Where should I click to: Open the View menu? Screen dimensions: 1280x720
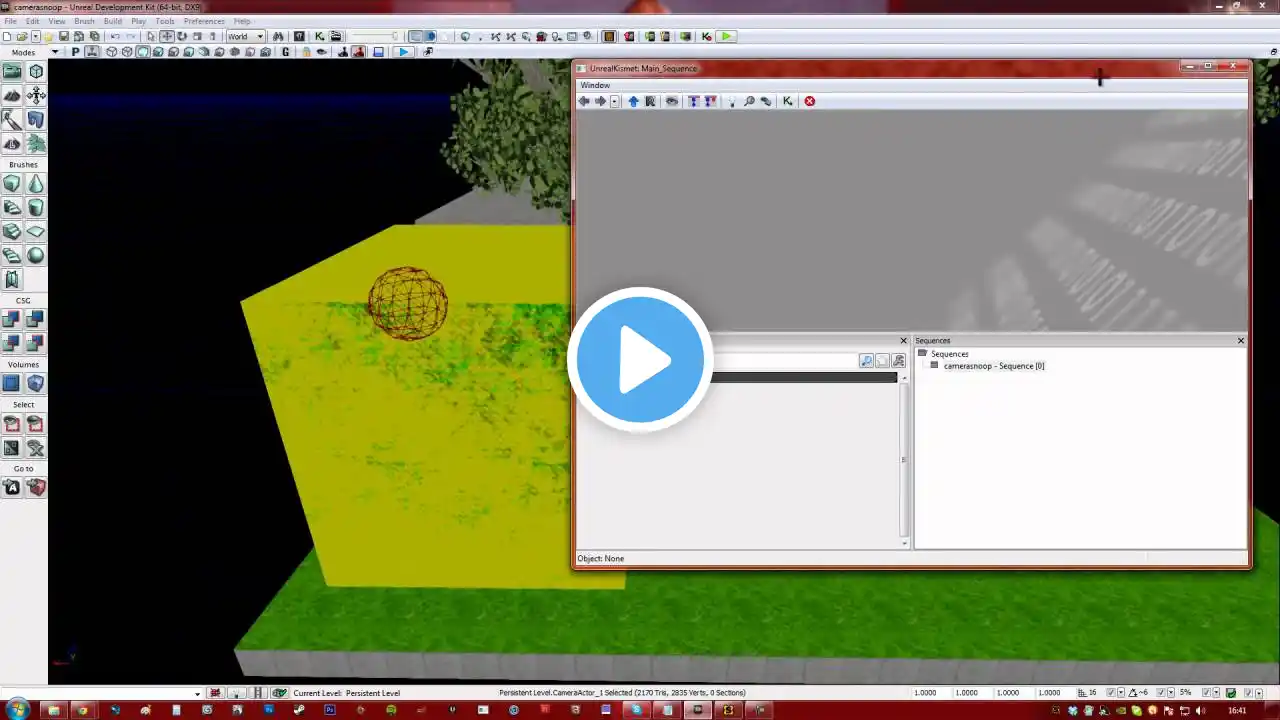point(57,21)
